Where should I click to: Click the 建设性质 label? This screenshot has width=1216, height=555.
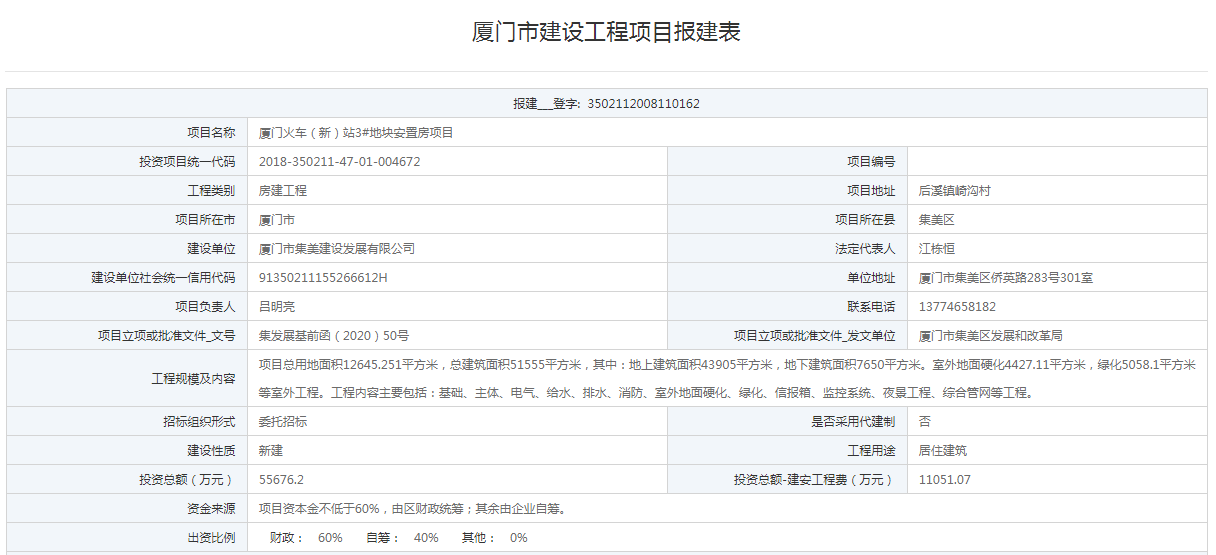pyautogui.click(x=211, y=451)
